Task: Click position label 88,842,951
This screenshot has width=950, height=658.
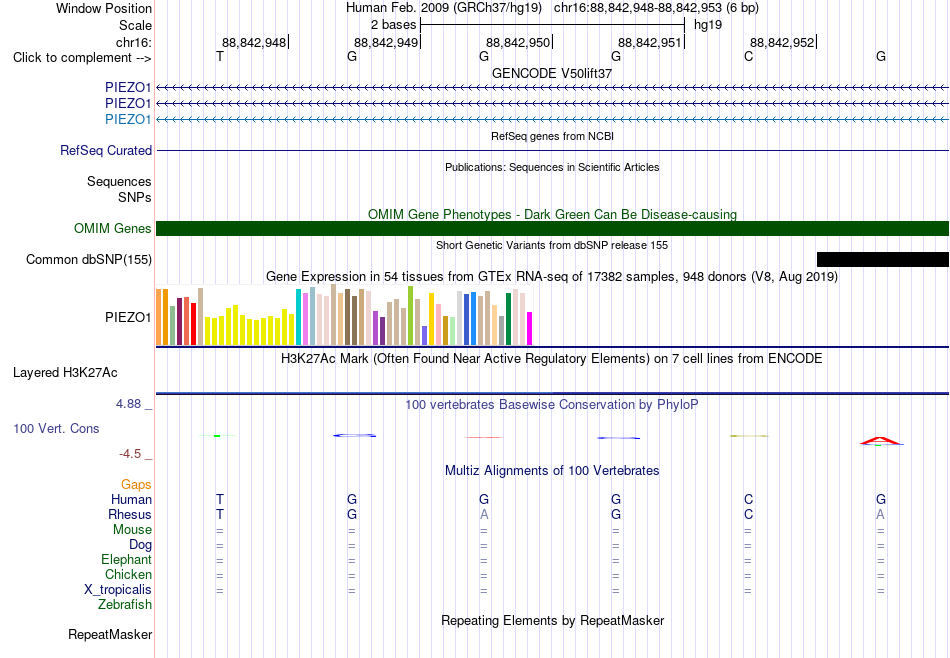Action: [650, 42]
